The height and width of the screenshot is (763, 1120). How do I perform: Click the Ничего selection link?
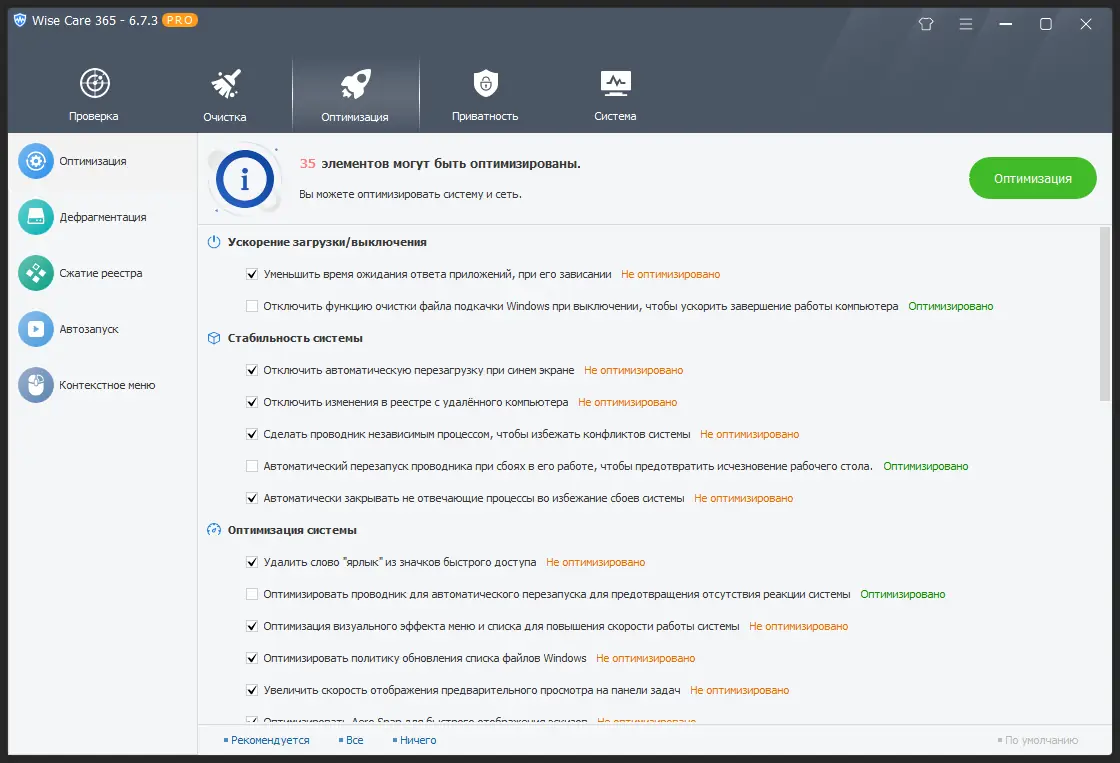click(x=418, y=740)
